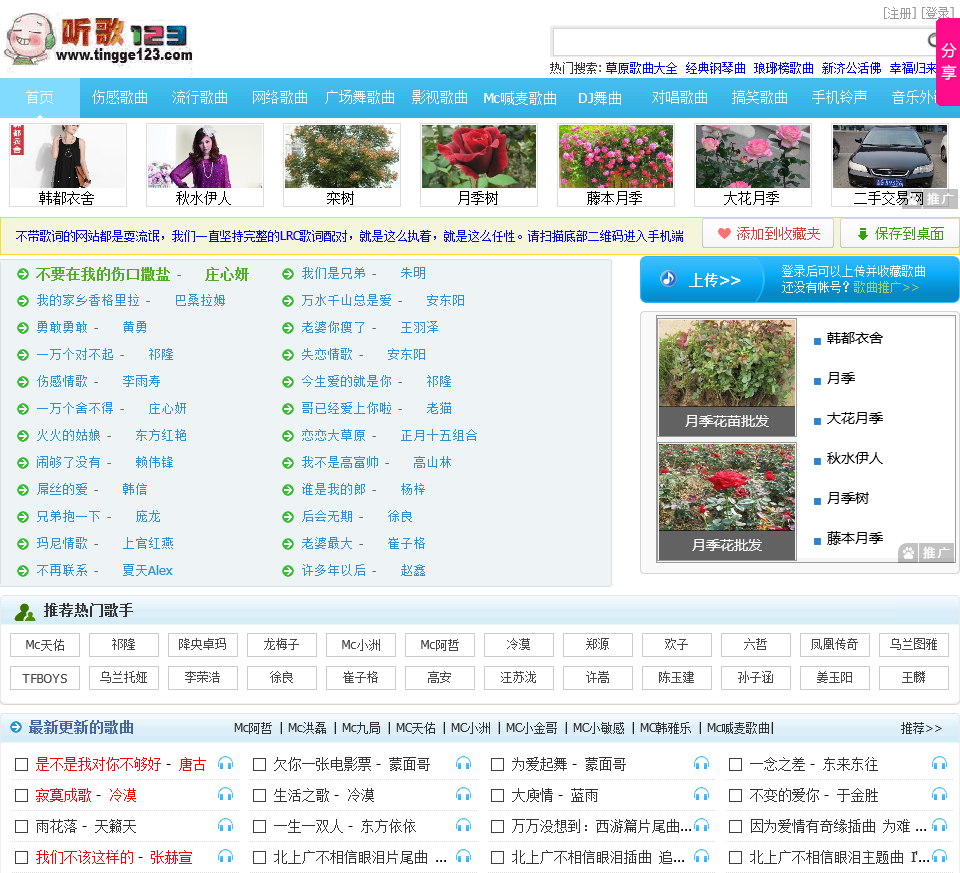The image size is (960, 873).
Task: Click 保存到桌面 button
Action: (x=900, y=233)
